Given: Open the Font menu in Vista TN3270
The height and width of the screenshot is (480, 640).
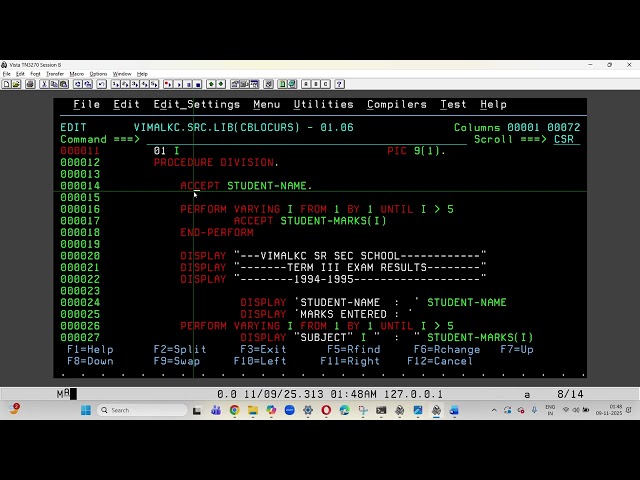Looking at the screenshot, I should 36,74.
